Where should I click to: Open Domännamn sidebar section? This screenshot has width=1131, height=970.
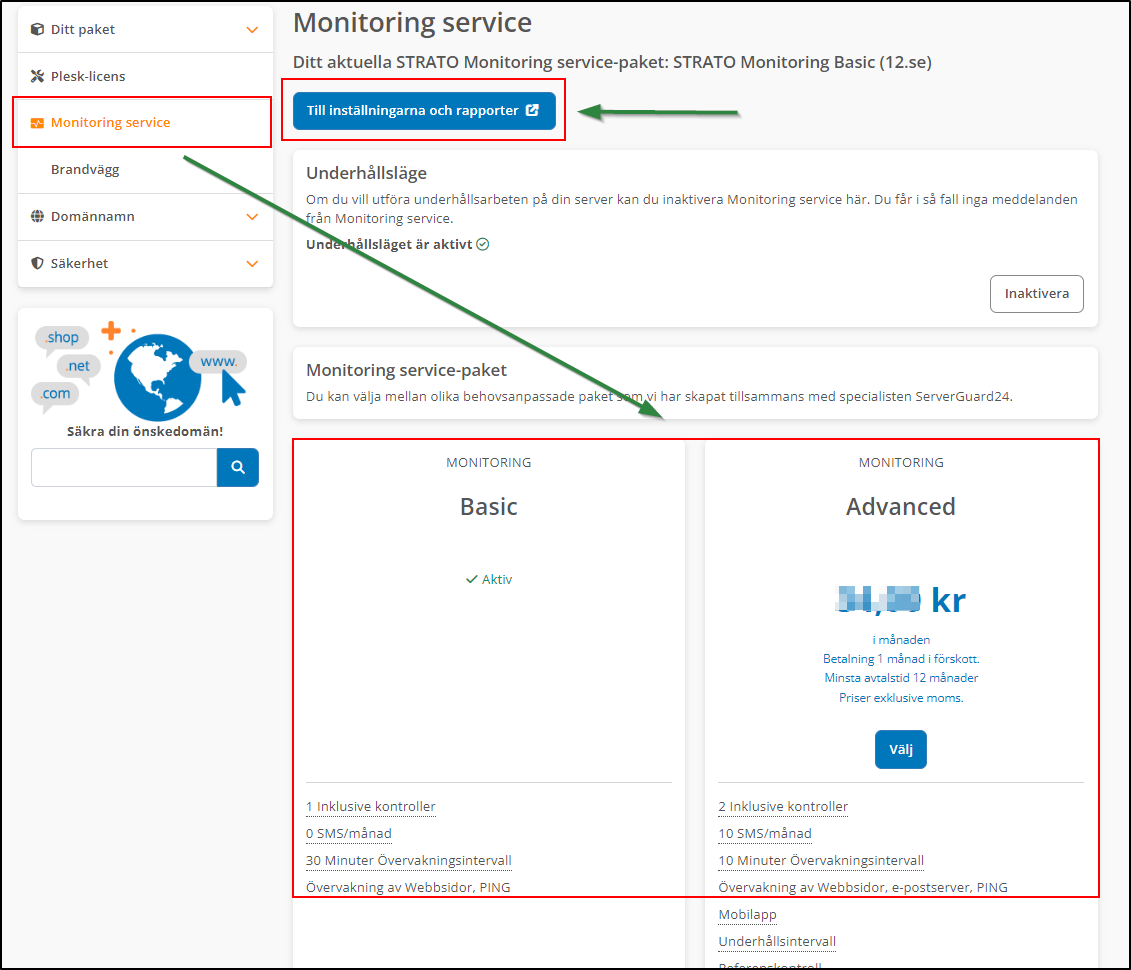[145, 216]
